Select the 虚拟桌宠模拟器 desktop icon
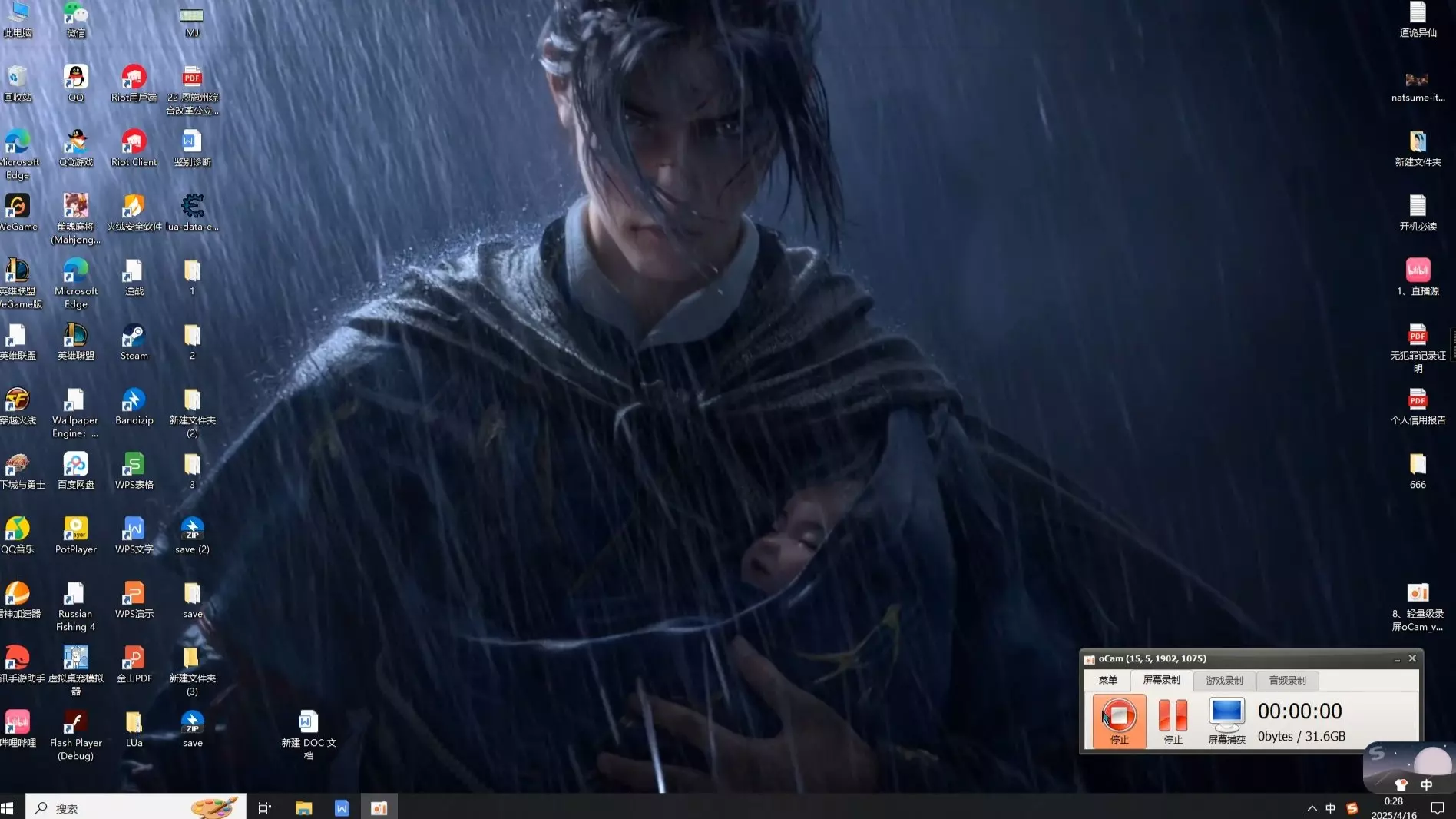The image size is (1456, 819). pyautogui.click(x=76, y=671)
